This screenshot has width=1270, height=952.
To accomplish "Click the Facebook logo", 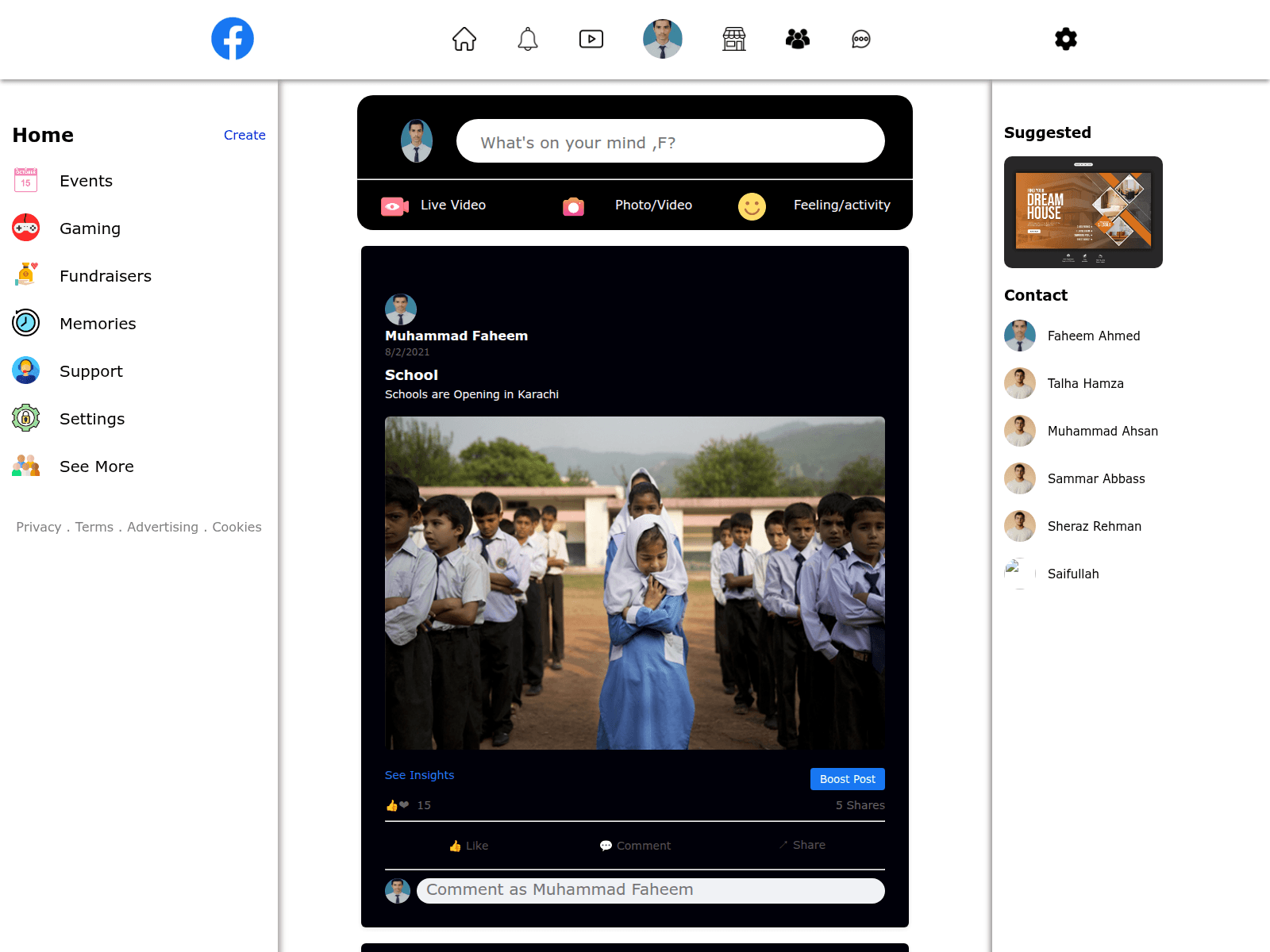I will (233, 38).
